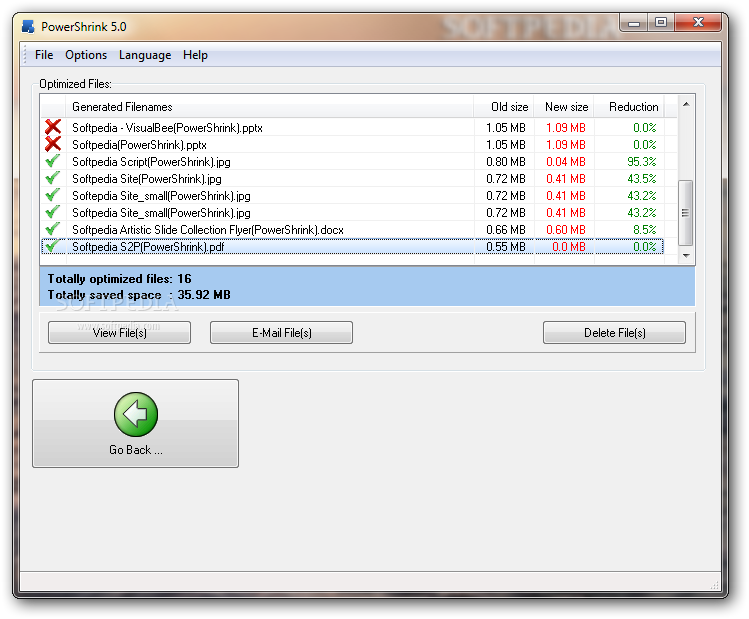Image resolution: width=749 pixels, height=619 pixels.
Task: Click the green Go Back arrow icon
Action: (x=136, y=414)
